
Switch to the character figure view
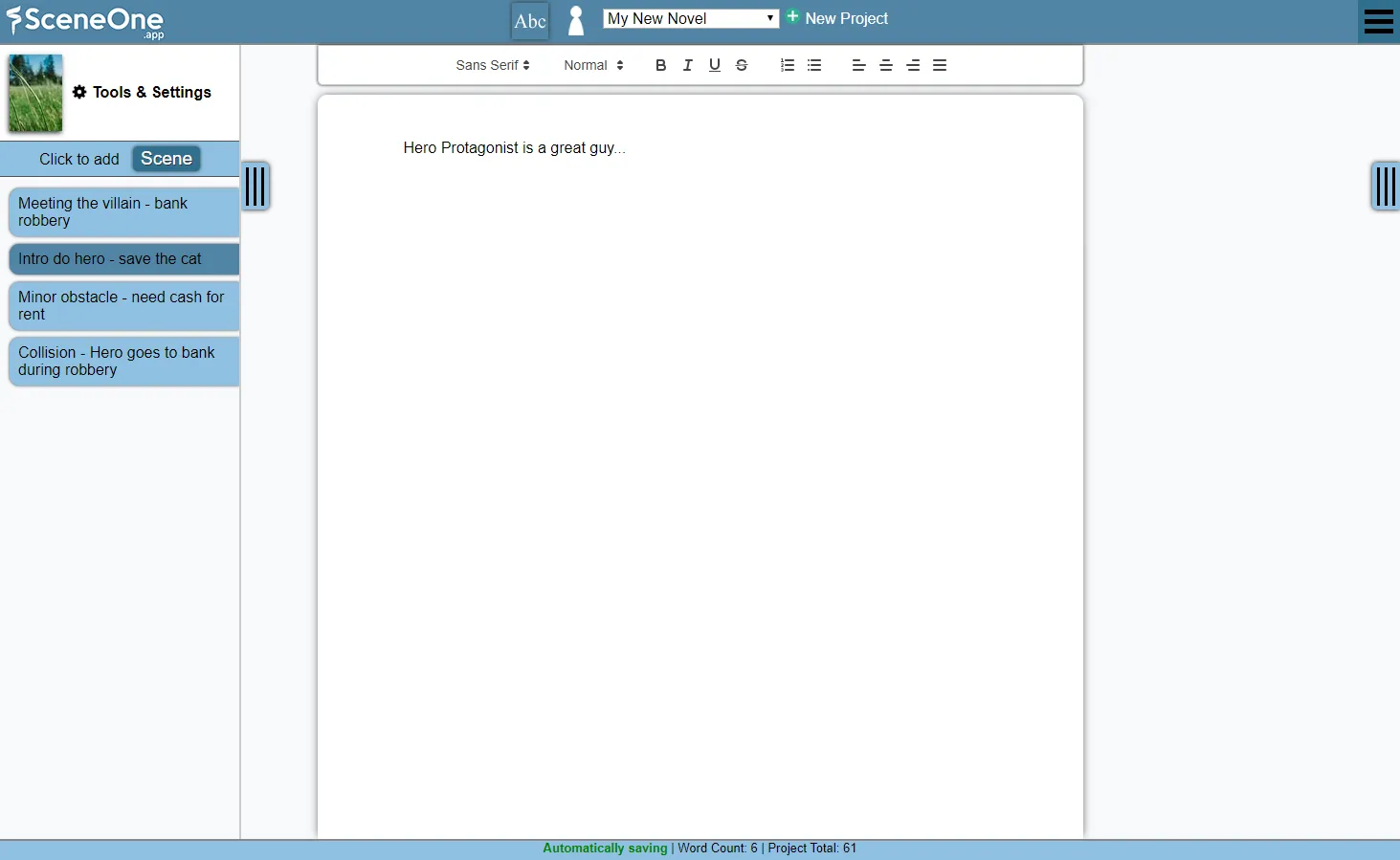(x=576, y=21)
